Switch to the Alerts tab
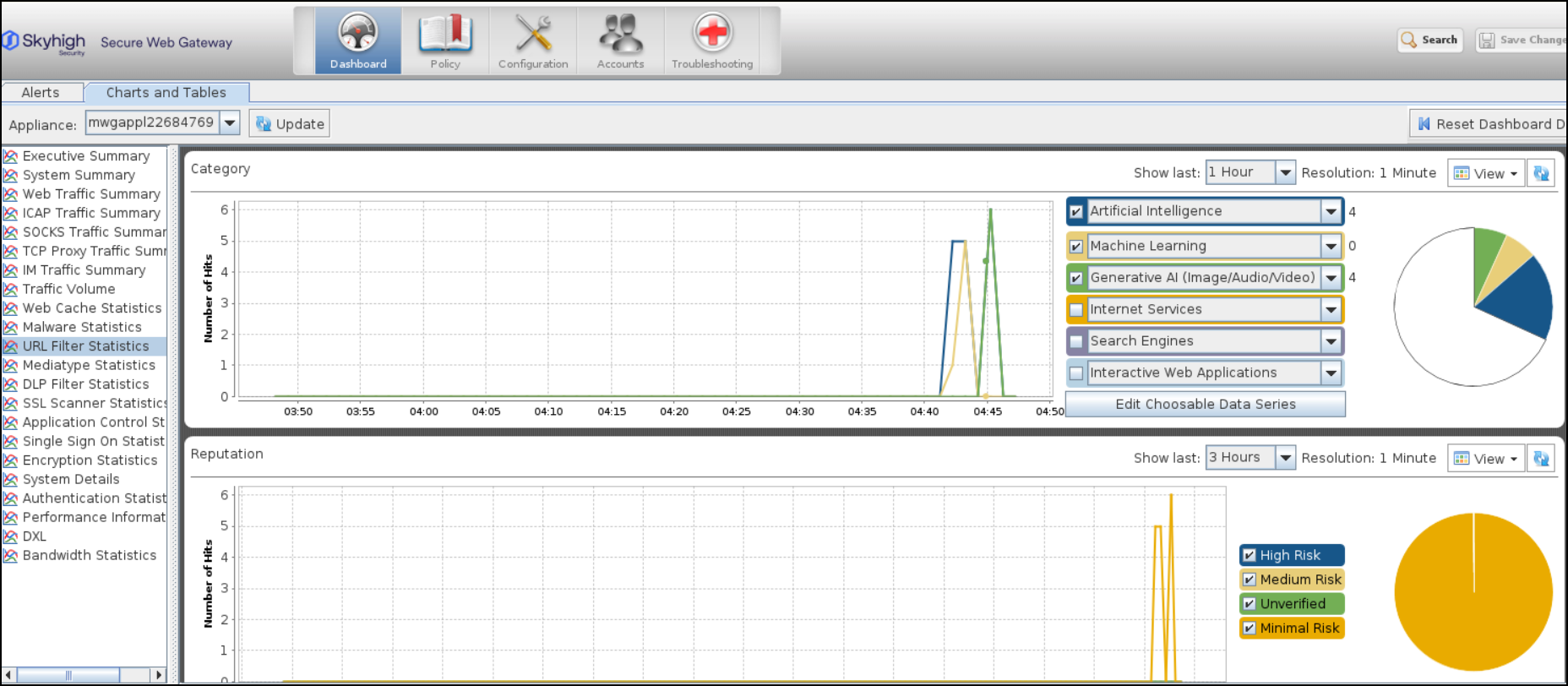The width and height of the screenshot is (1568, 686). [x=41, y=93]
